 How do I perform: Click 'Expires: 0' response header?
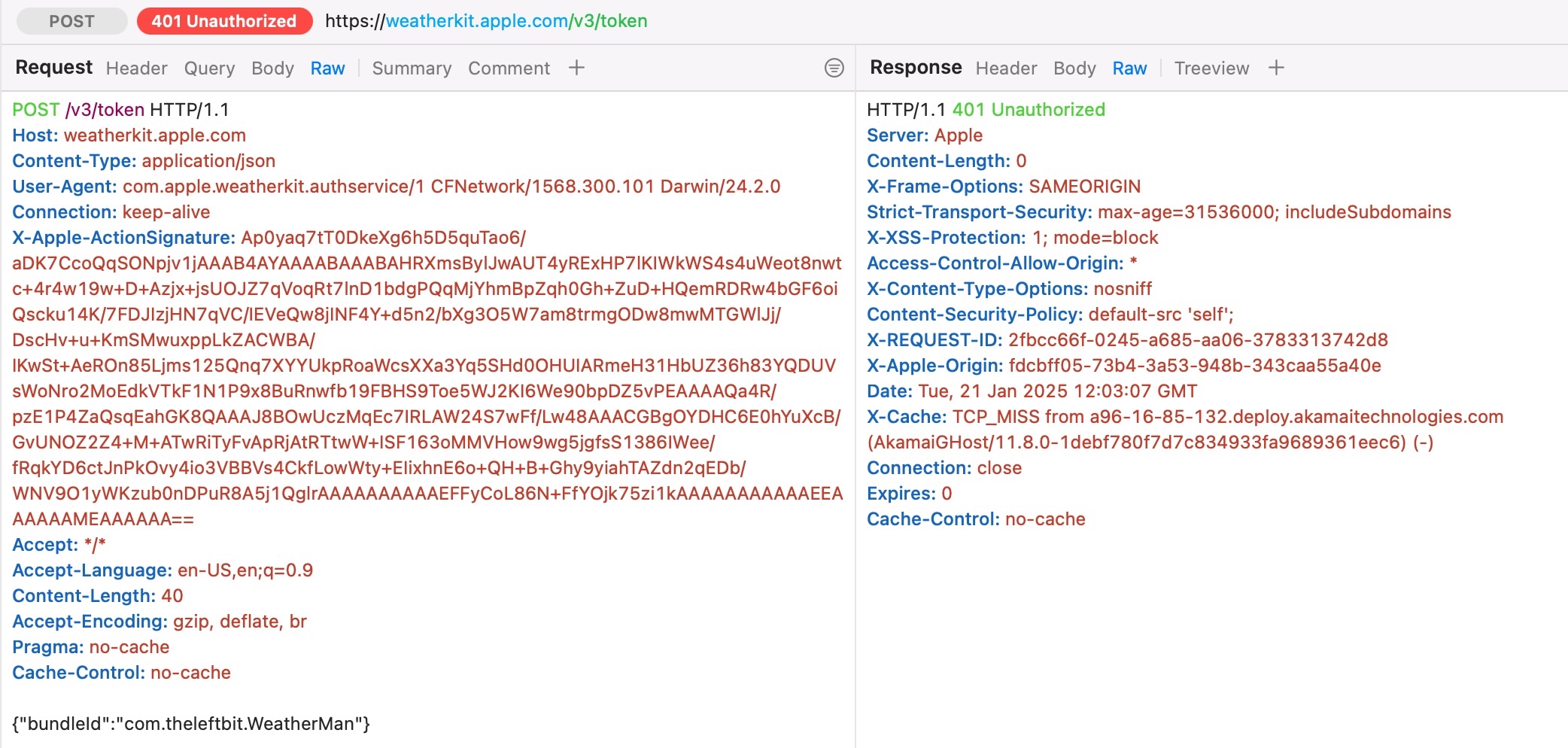coord(909,494)
